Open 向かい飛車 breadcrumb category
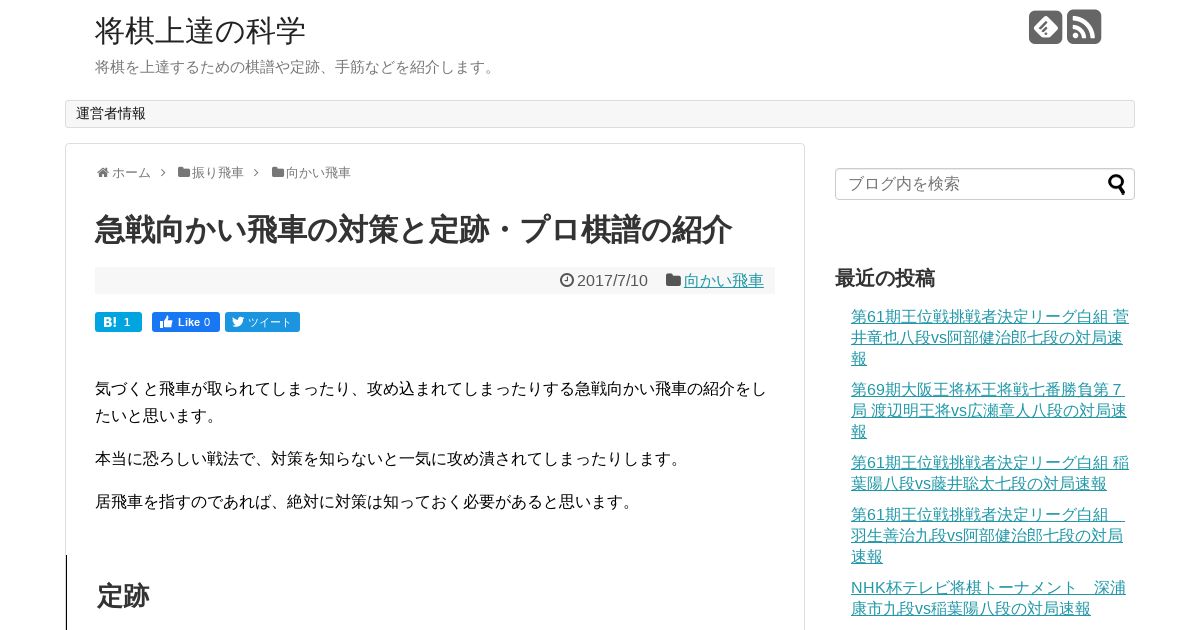 pyautogui.click(x=318, y=173)
